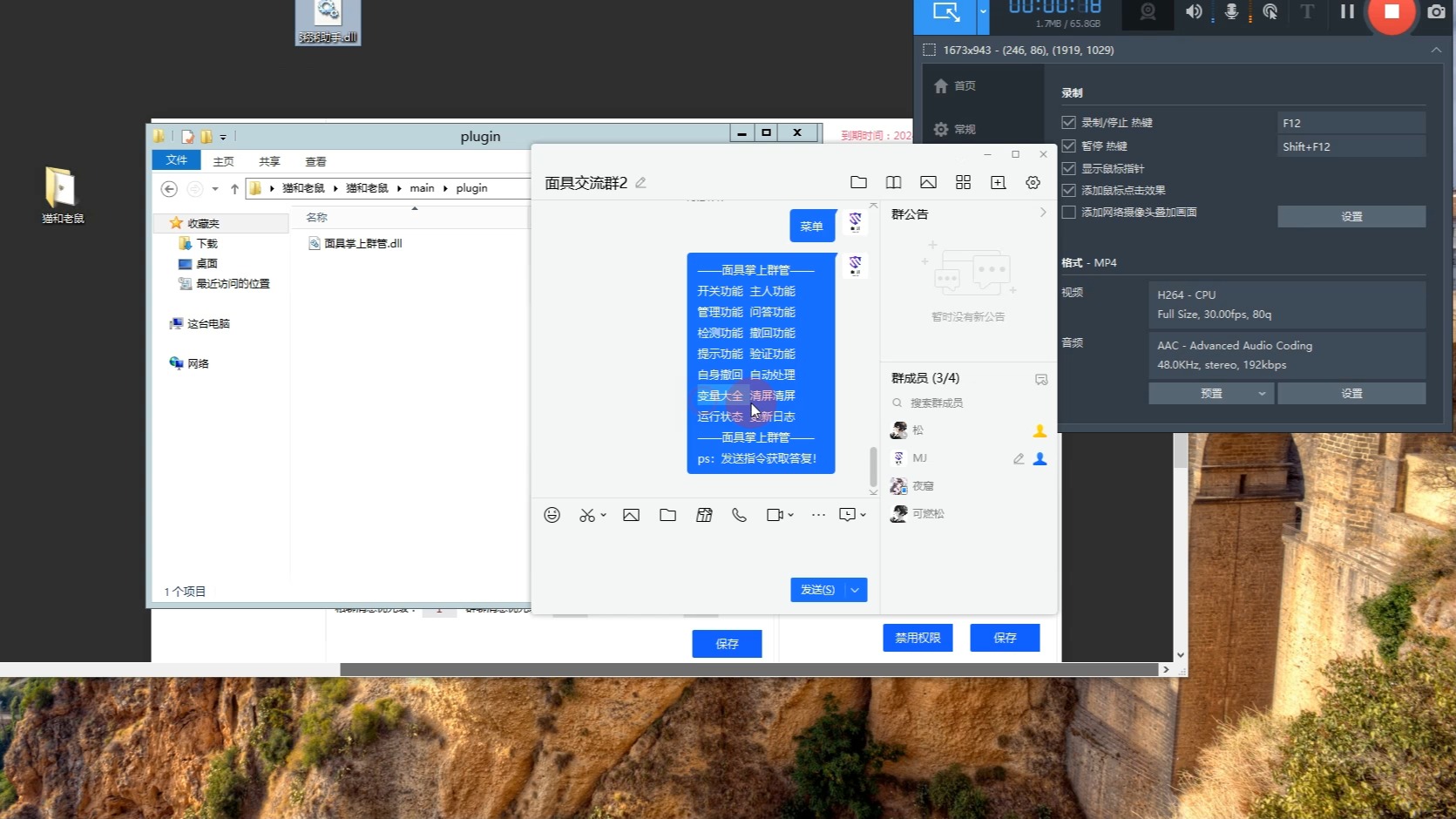Take a screenshot with the camera icon
1456x819 pixels.
click(x=1436, y=11)
